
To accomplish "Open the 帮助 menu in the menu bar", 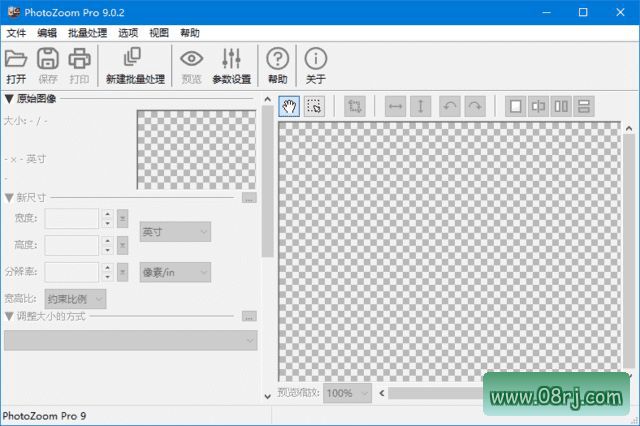I will click(x=190, y=33).
